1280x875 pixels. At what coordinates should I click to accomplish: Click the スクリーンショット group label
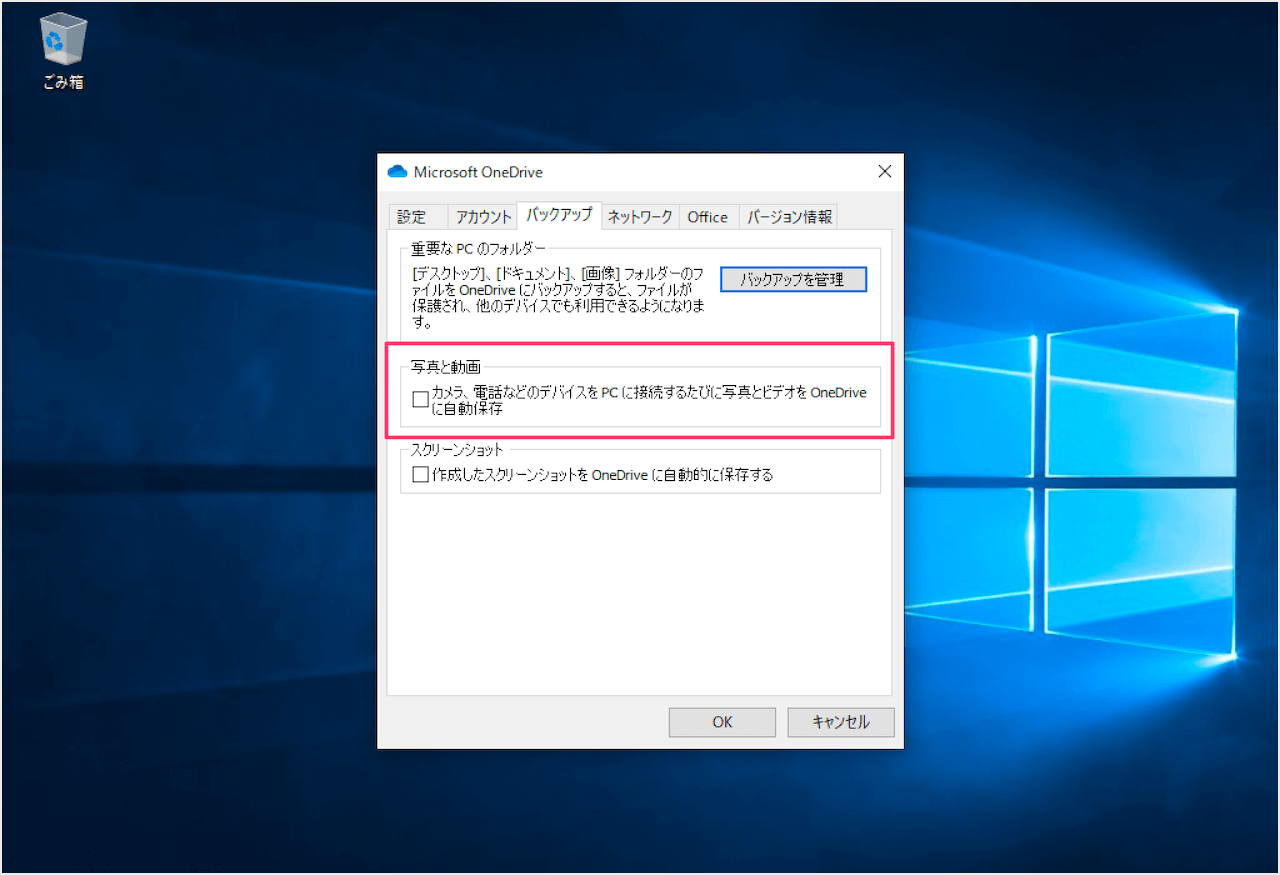457,450
